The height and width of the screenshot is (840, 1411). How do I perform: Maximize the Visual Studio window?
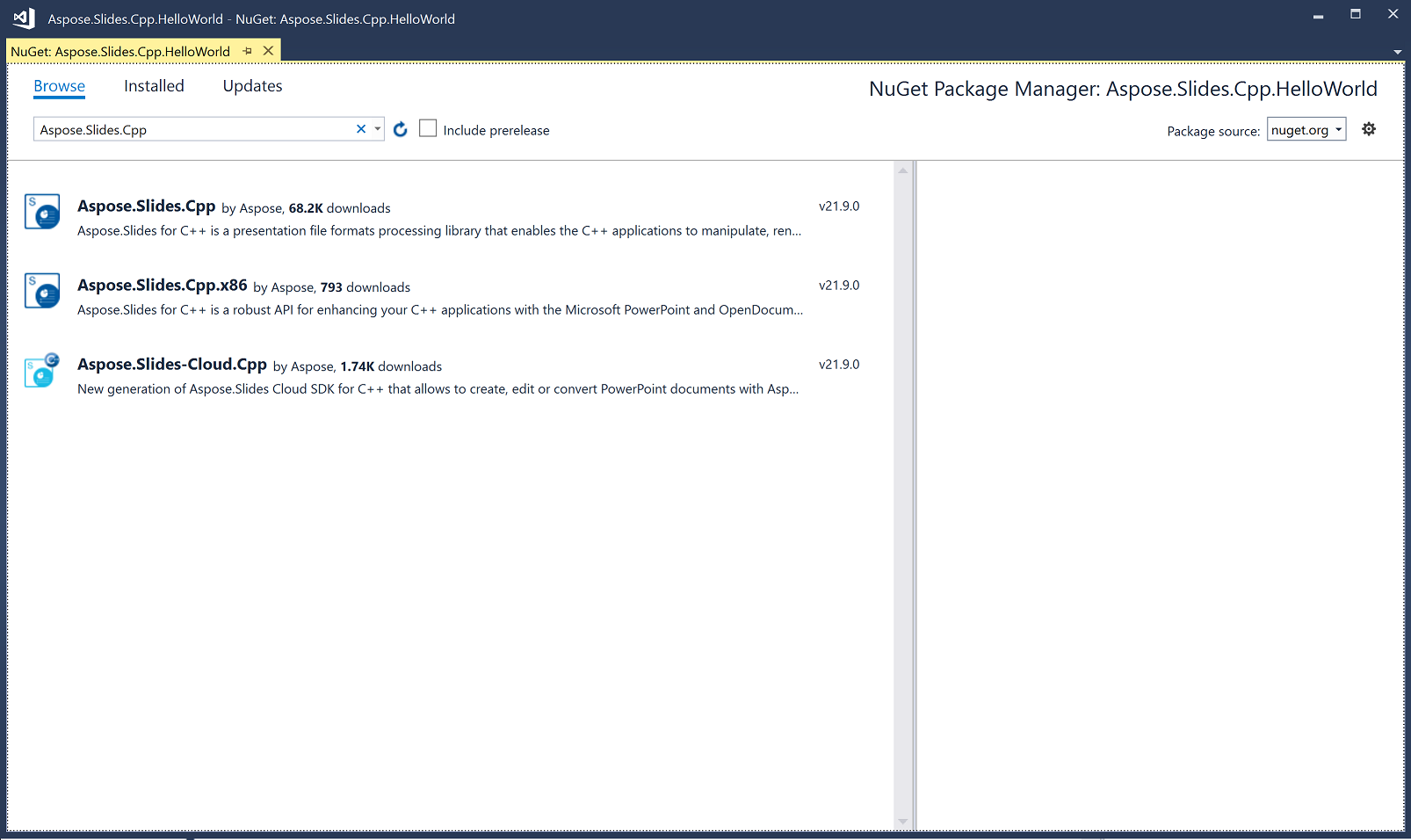[1356, 14]
